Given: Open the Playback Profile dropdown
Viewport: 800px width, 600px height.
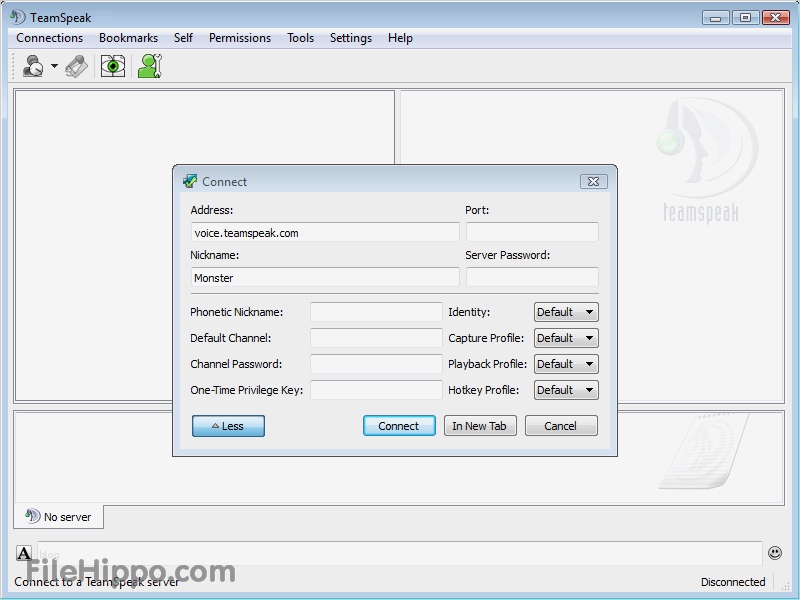Looking at the screenshot, I should click(566, 364).
